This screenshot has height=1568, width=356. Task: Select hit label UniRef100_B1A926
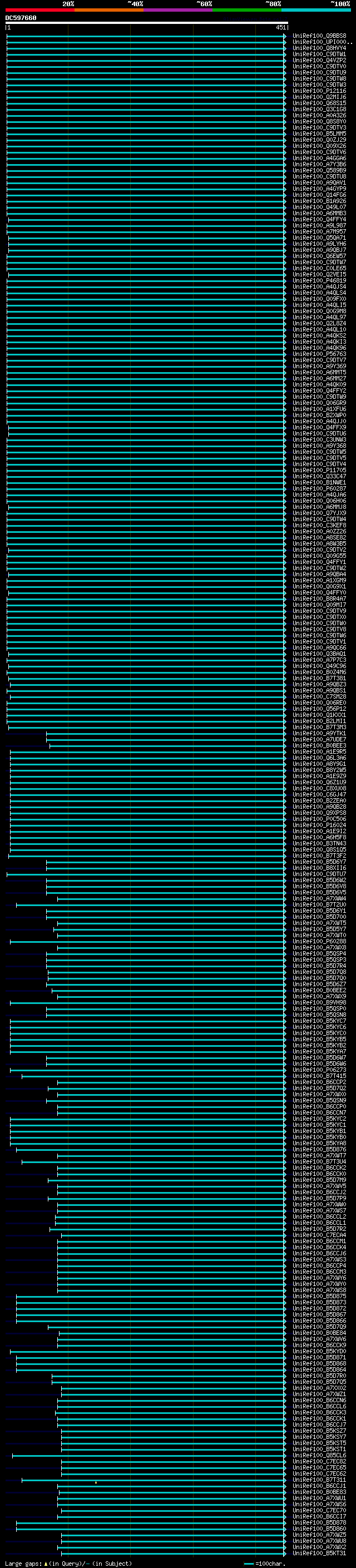tap(319, 201)
